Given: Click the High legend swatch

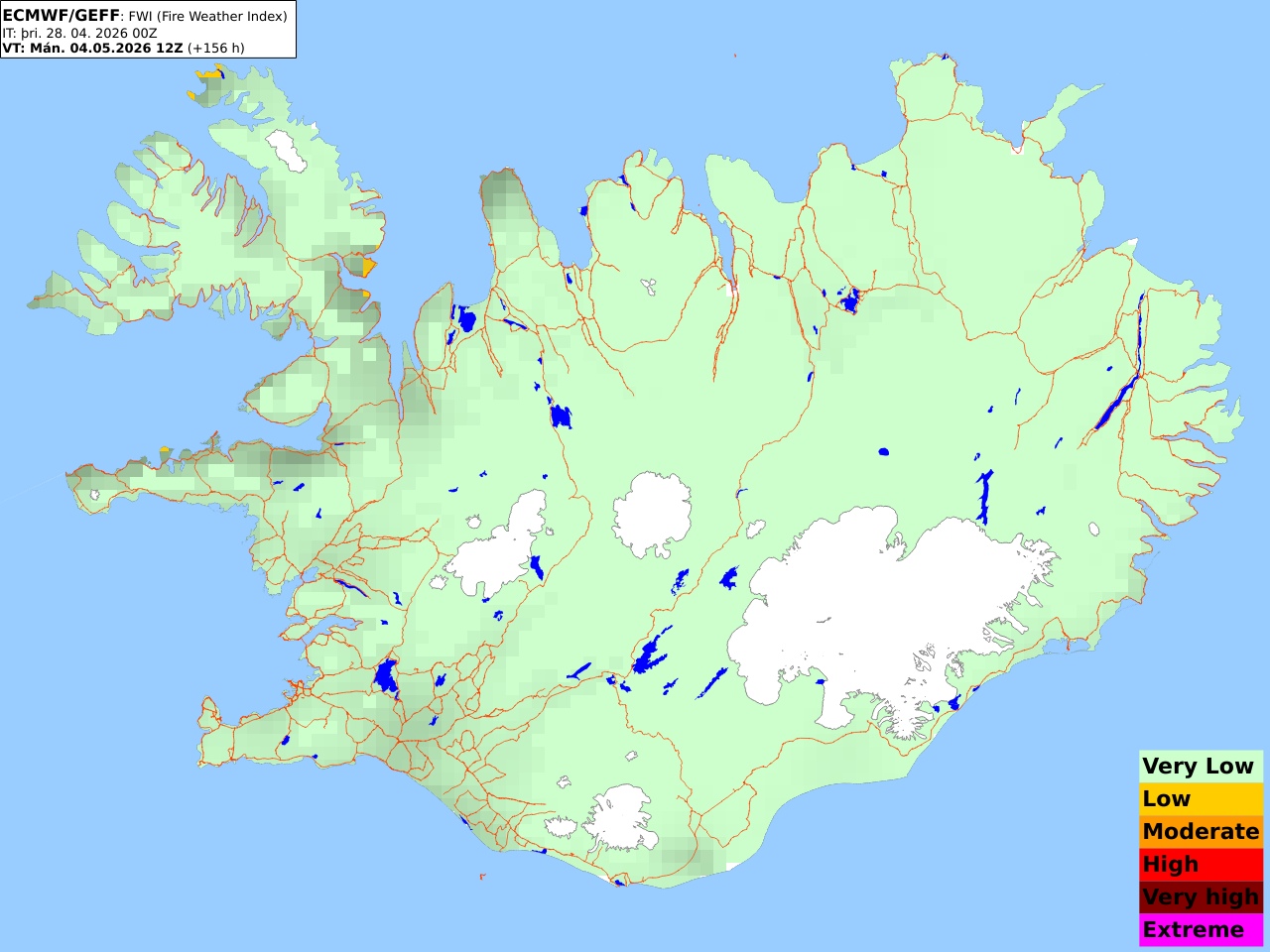Looking at the screenshot, I should tap(1201, 865).
